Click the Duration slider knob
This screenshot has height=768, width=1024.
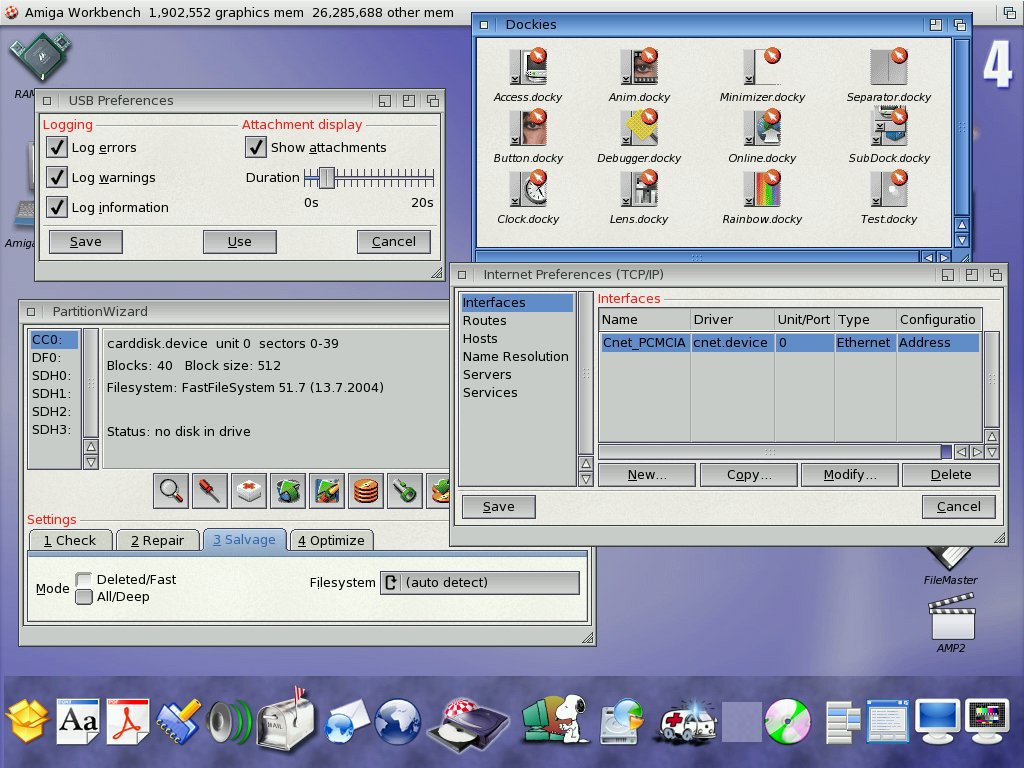327,178
